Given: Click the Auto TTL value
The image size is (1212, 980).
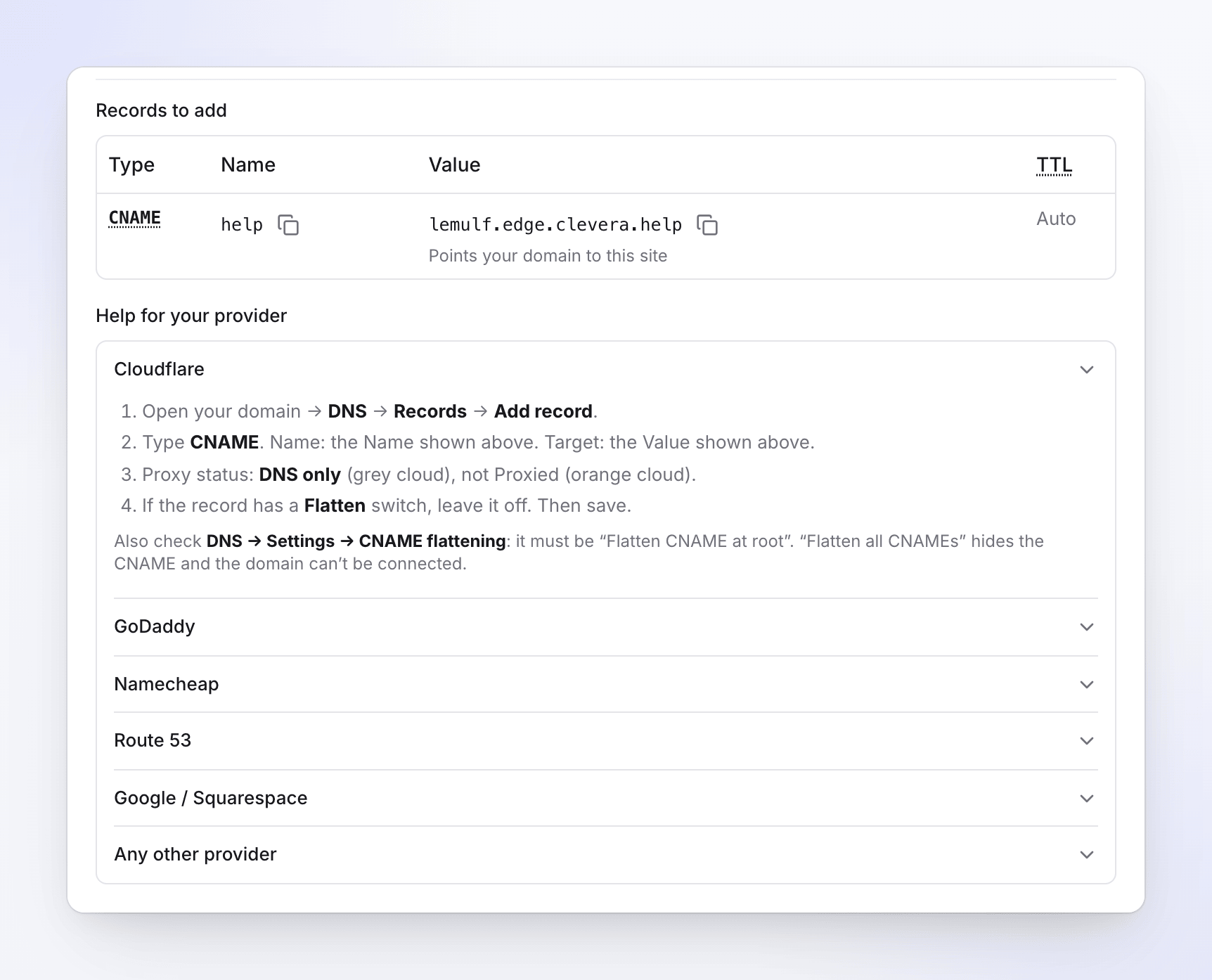Looking at the screenshot, I should click(1056, 219).
